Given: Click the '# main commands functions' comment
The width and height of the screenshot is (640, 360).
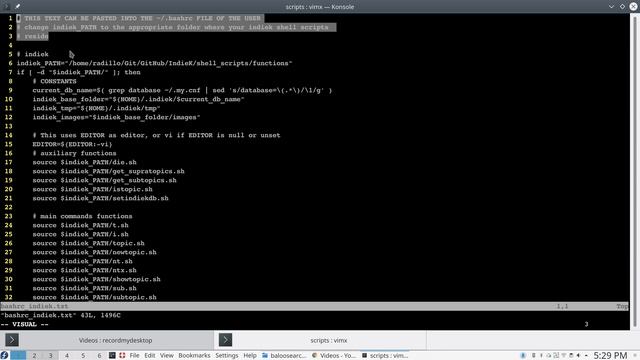Looking at the screenshot, I should (82, 216).
